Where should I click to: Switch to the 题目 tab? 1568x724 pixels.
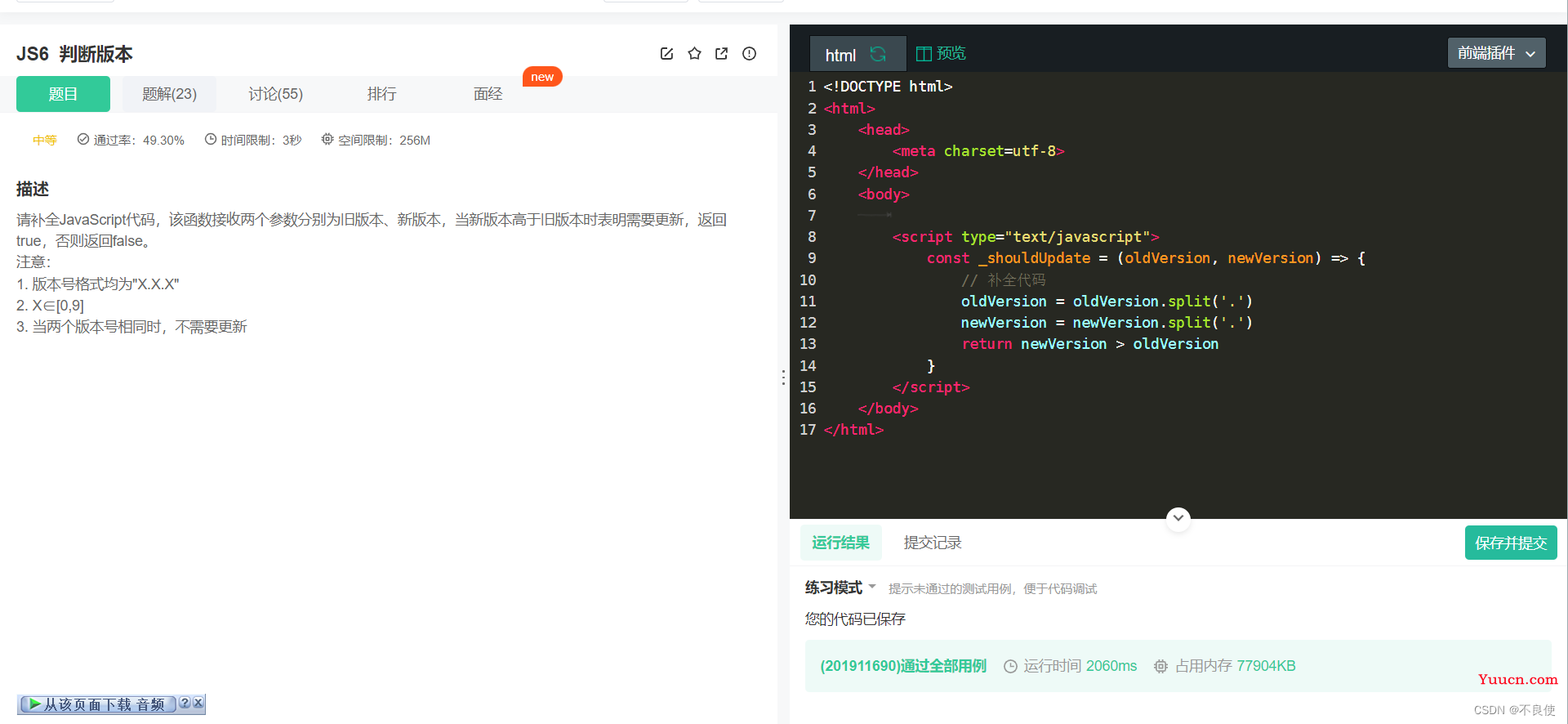point(63,94)
